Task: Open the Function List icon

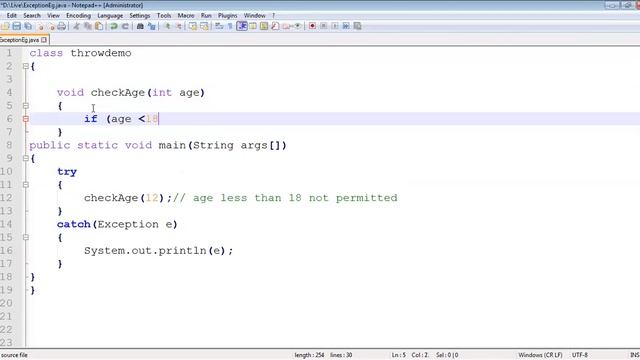Action: (275, 26)
